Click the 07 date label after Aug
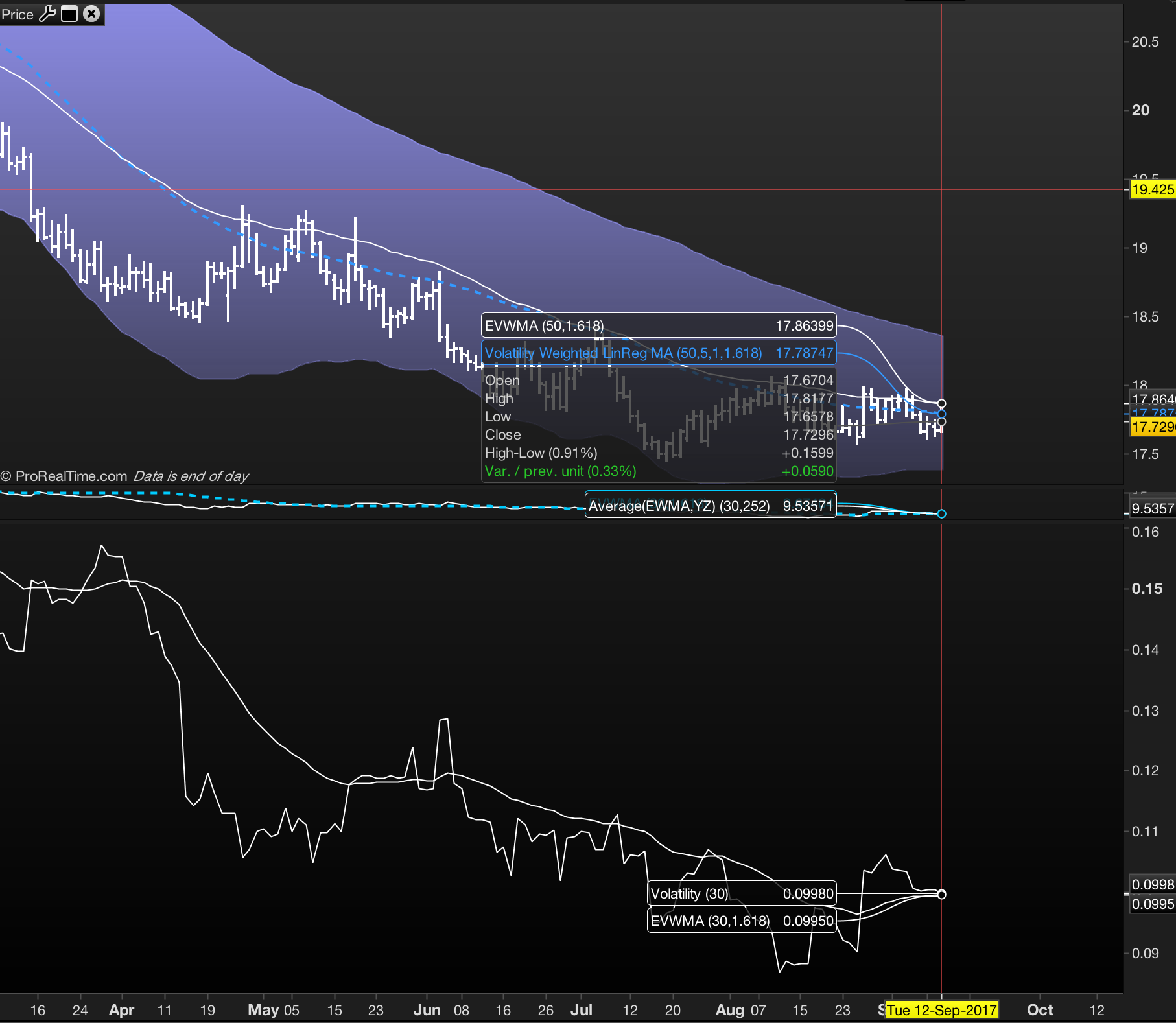The image size is (1176, 1023). pyautogui.click(x=759, y=1010)
